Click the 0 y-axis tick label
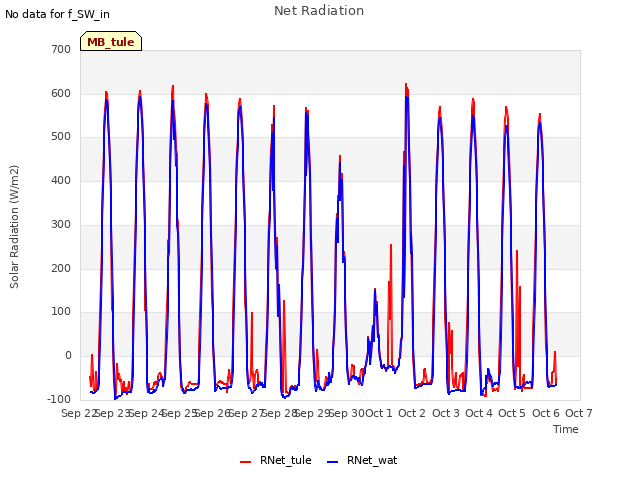Screen dimensions: 640x480 click(x=68, y=356)
